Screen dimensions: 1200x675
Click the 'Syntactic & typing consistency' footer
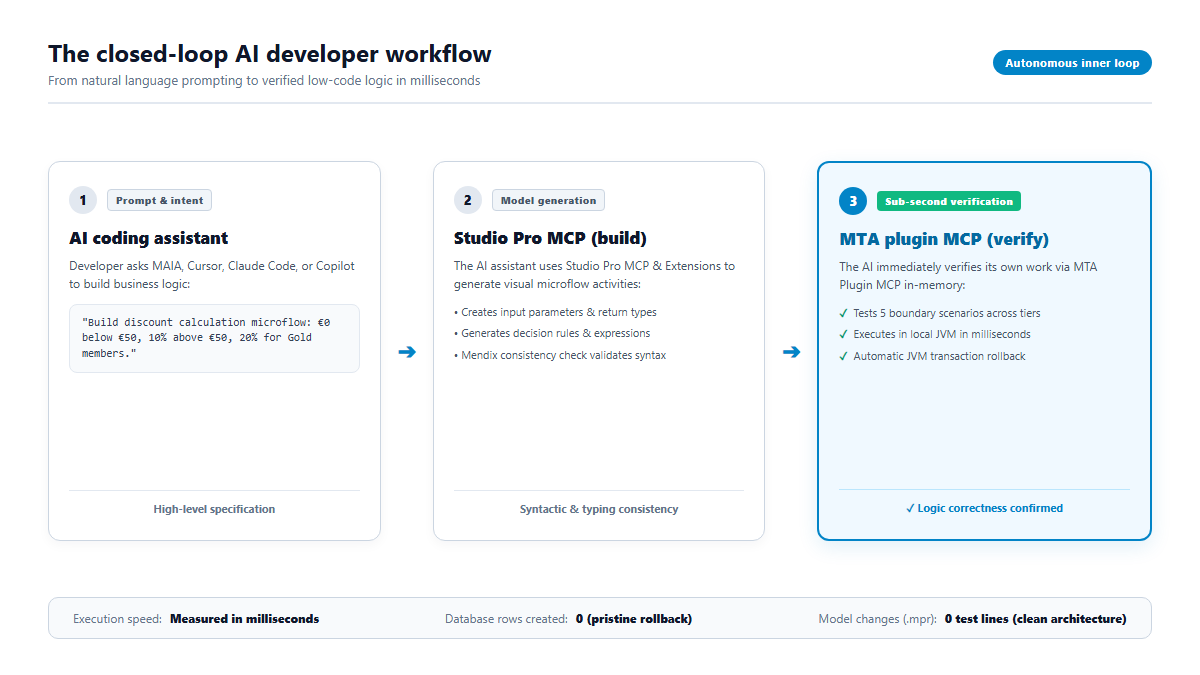pyautogui.click(x=599, y=509)
